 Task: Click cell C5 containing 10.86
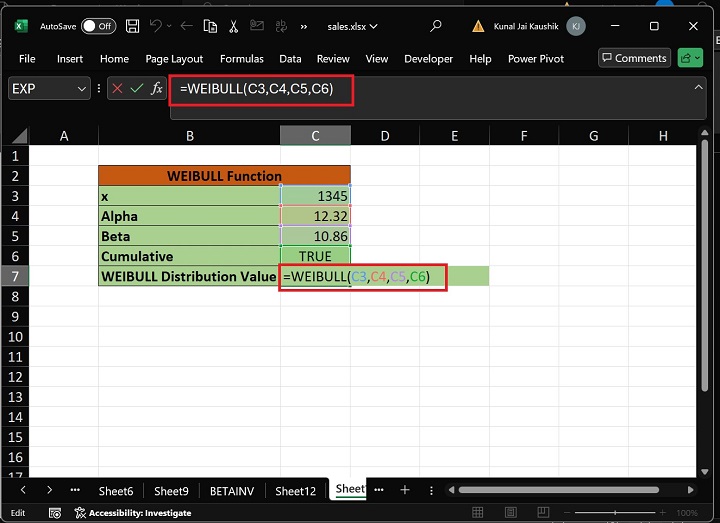pyautogui.click(x=315, y=236)
